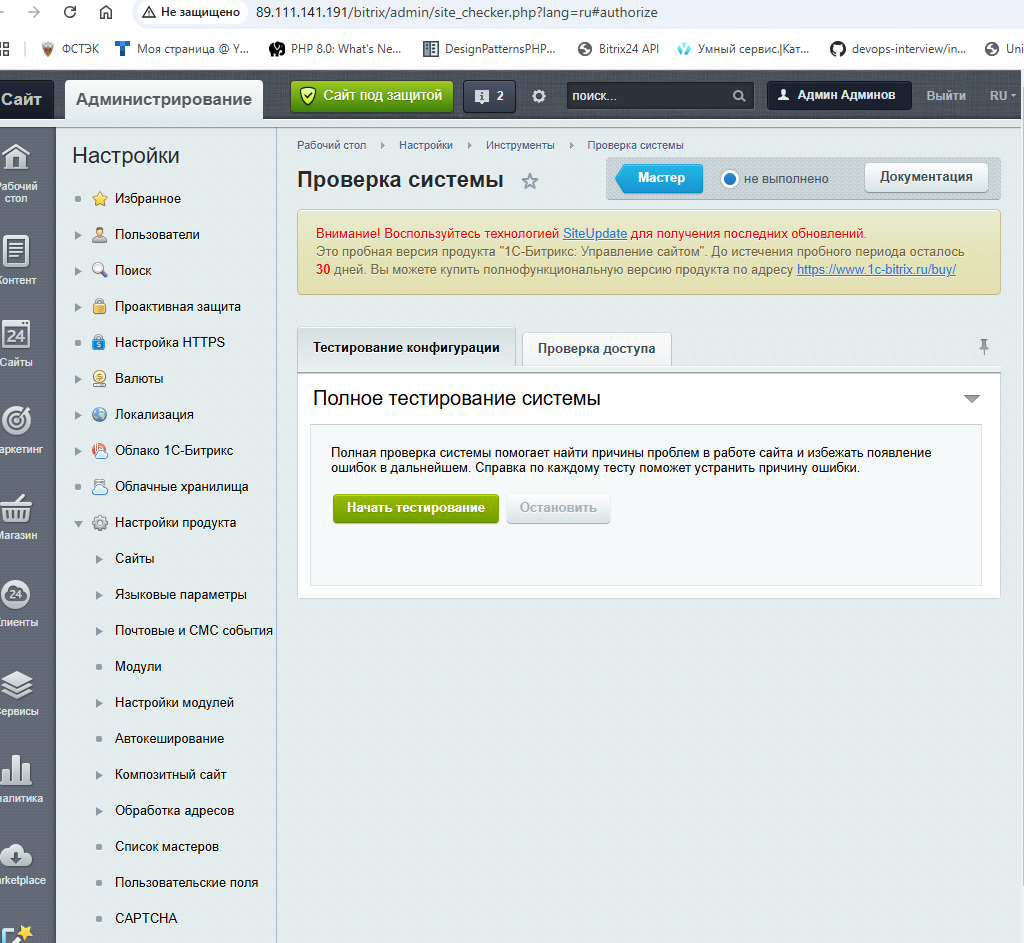
Task: Expand the Сайты submenu arrow
Action: point(99,559)
